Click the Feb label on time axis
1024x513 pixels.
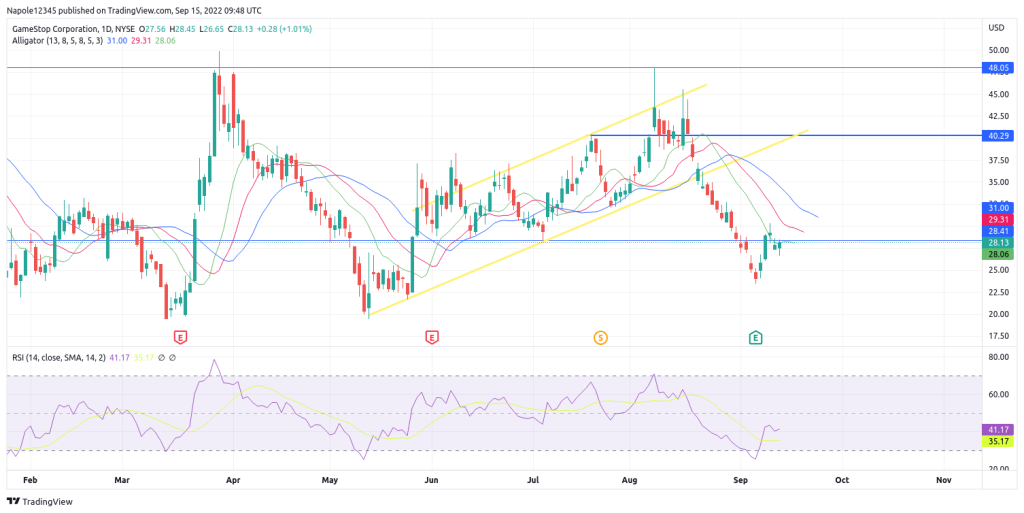[x=29, y=480]
